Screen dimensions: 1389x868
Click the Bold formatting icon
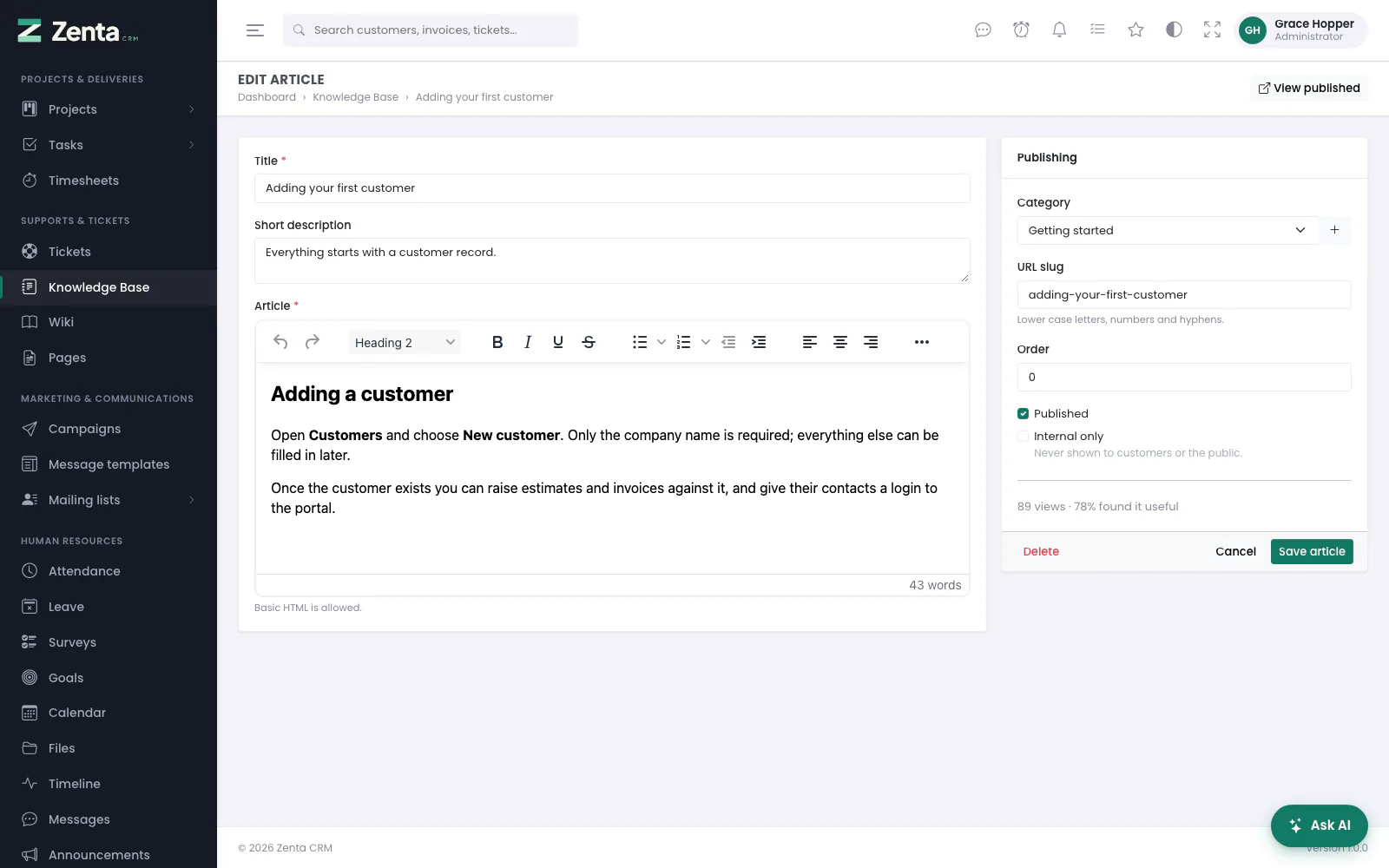pyautogui.click(x=497, y=342)
